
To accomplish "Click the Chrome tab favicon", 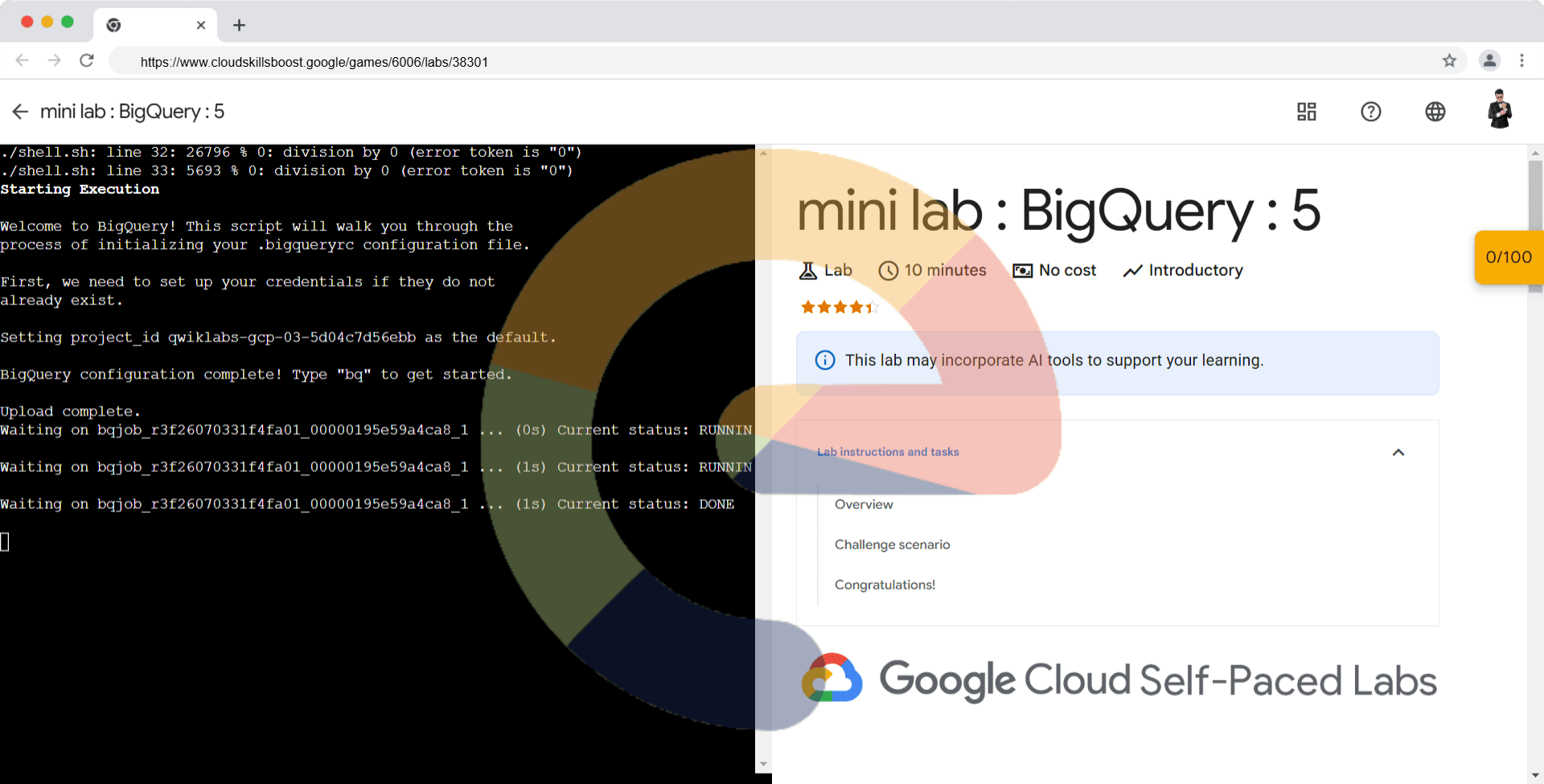I will point(113,25).
